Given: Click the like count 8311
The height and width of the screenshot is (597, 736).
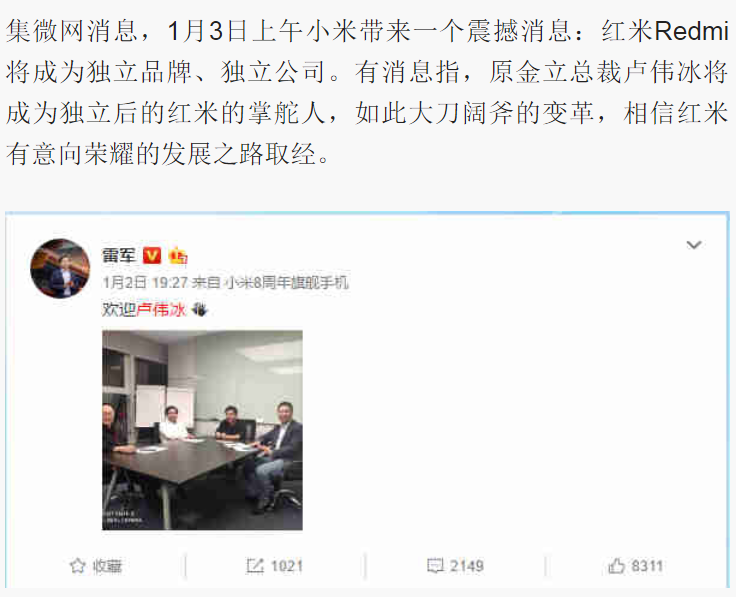Looking at the screenshot, I should click(647, 566).
